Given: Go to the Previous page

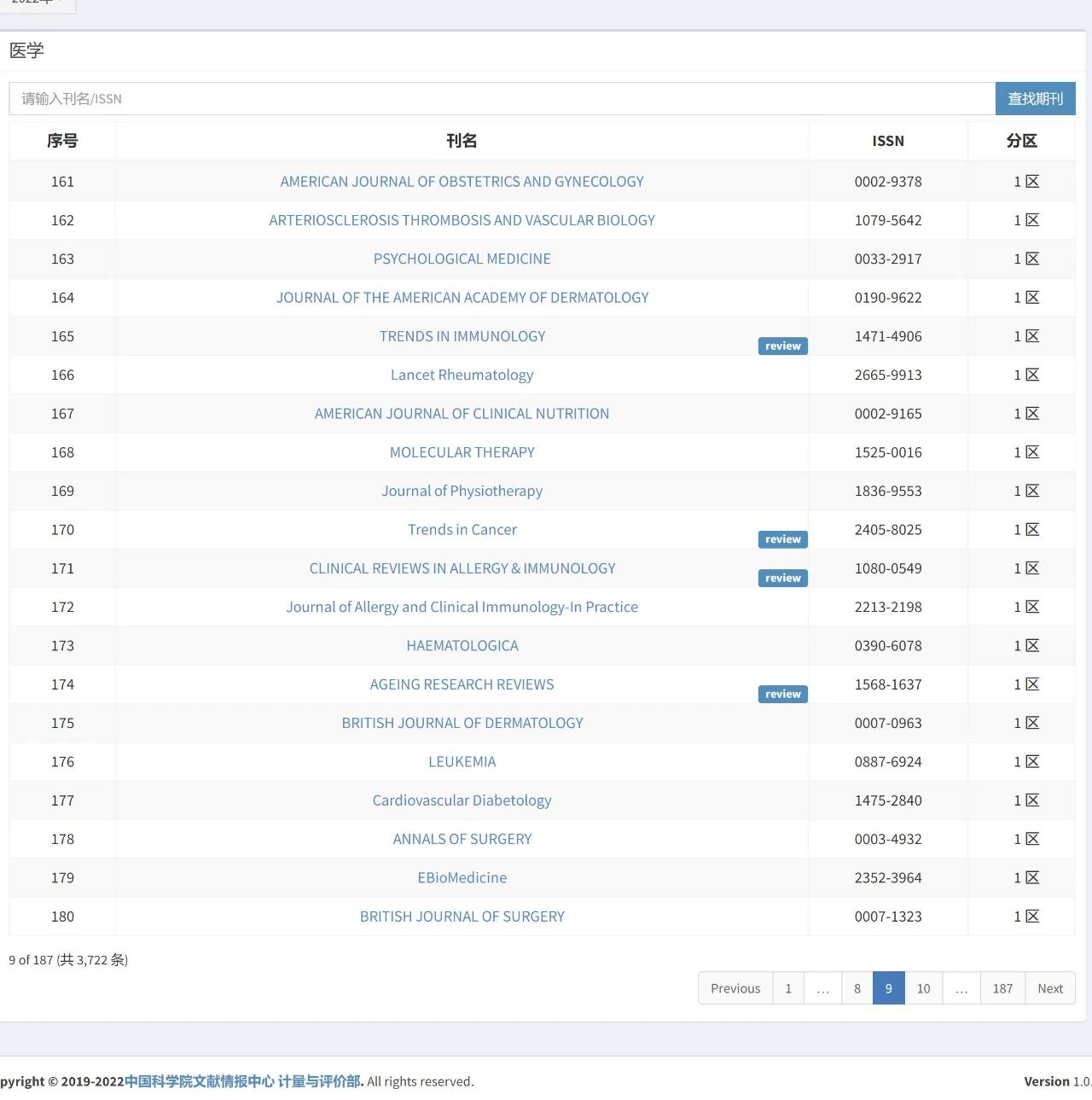Looking at the screenshot, I should coord(735,988).
